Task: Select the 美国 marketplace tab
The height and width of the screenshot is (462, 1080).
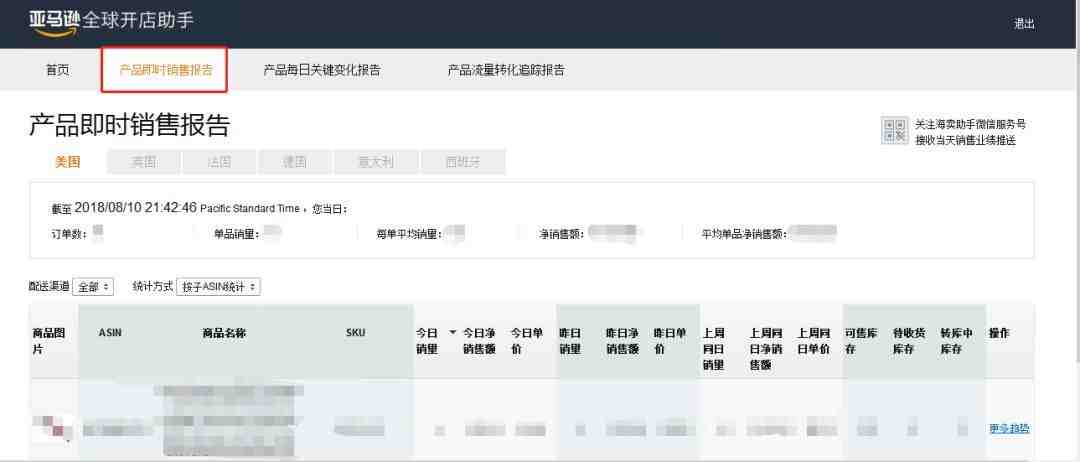Action: (68, 162)
